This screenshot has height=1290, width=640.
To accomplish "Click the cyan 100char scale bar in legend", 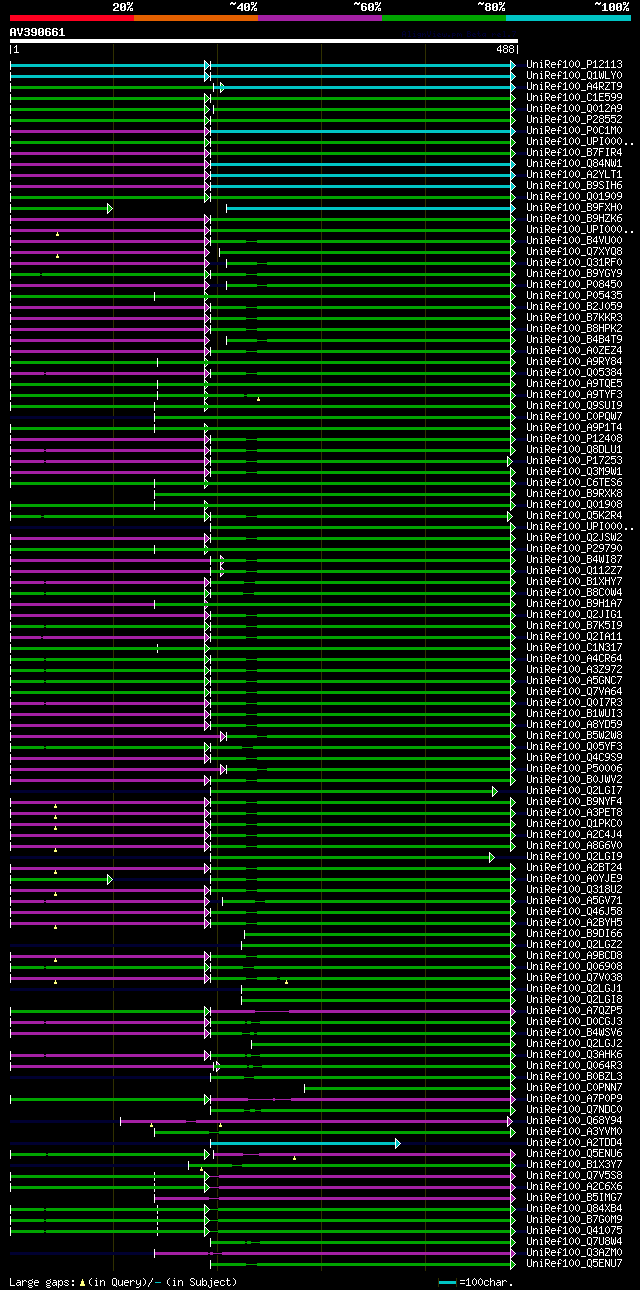I will pyautogui.click(x=447, y=1282).
